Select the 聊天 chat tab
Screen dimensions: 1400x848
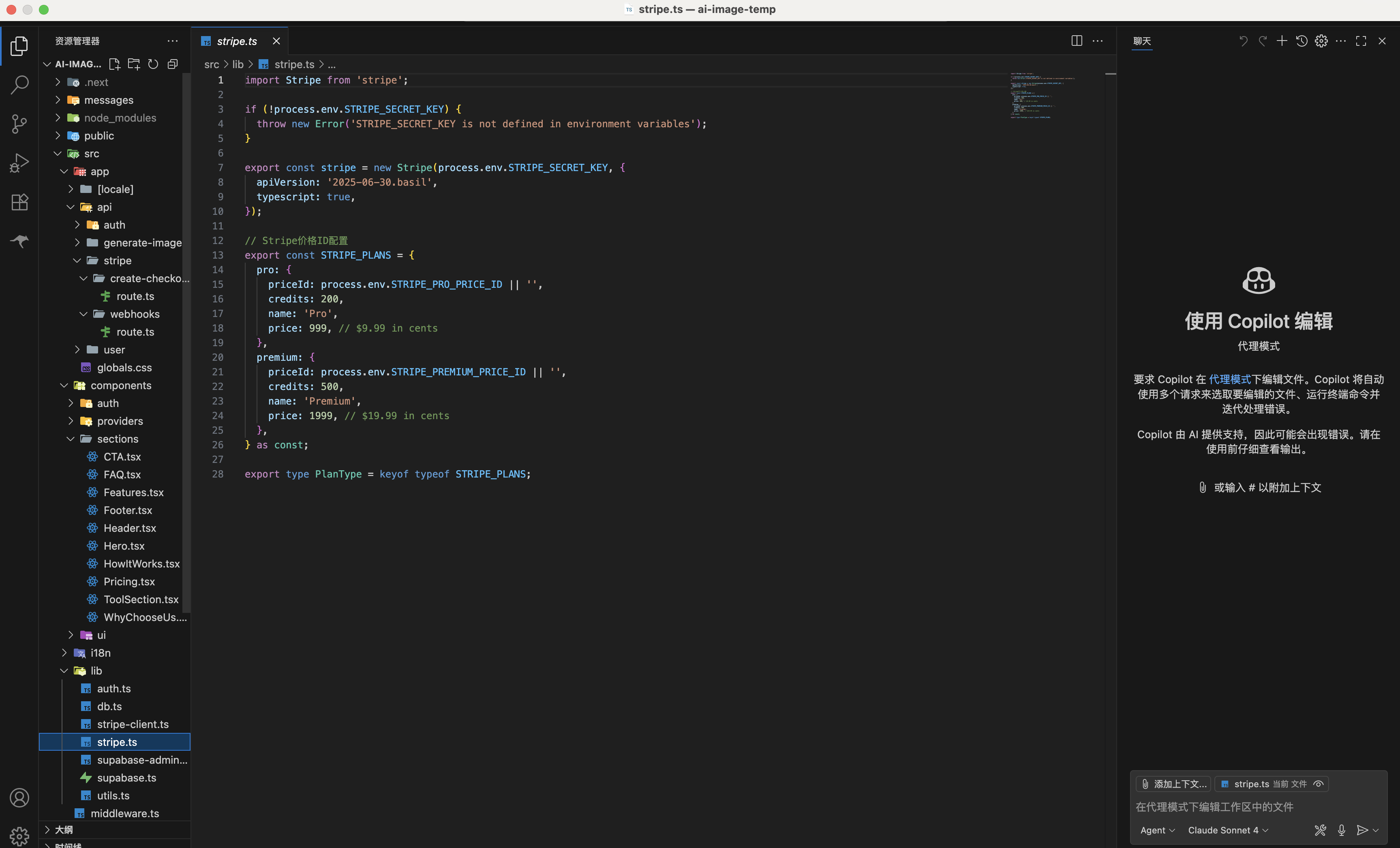tap(1141, 41)
